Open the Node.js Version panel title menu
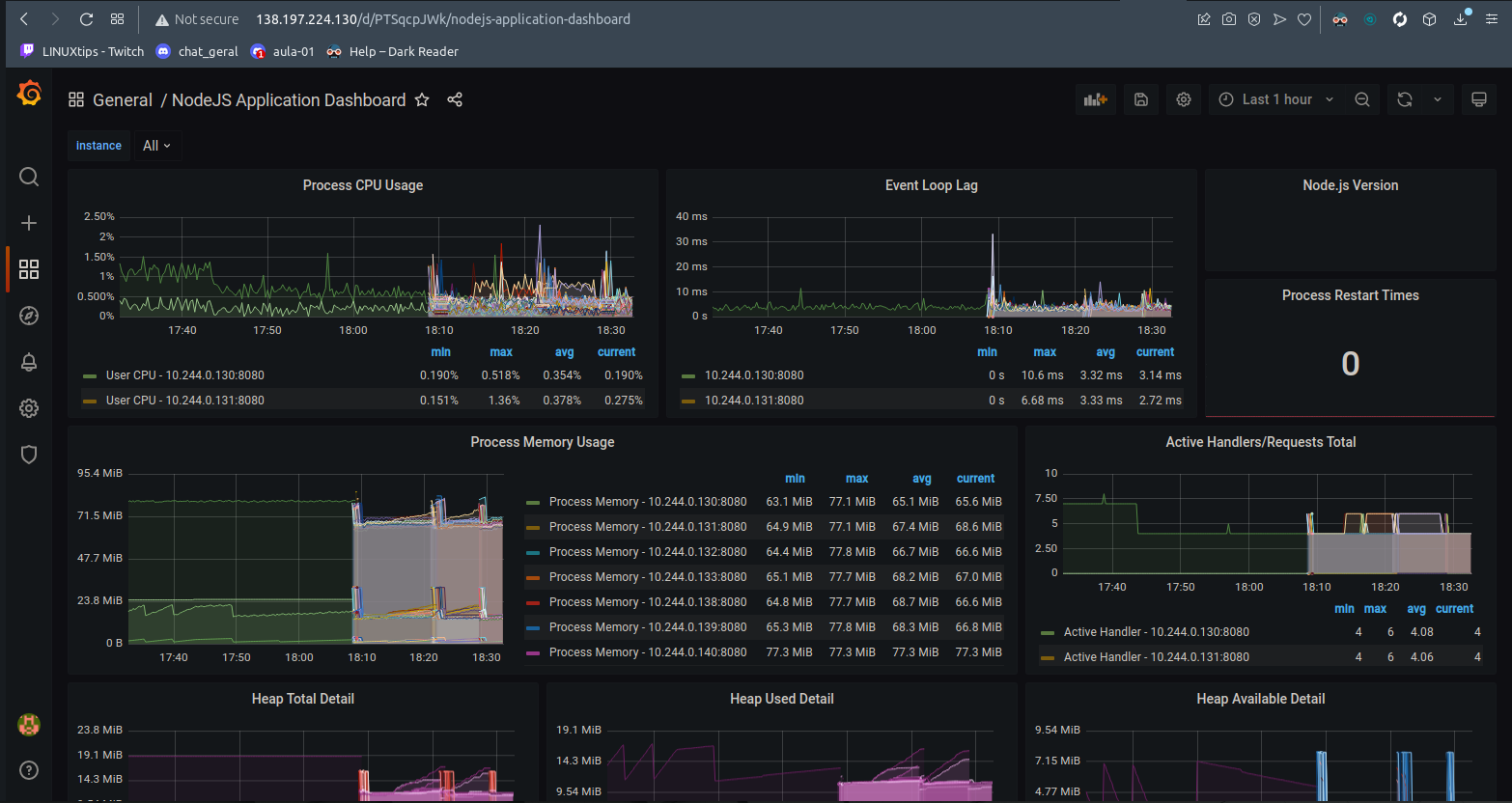The image size is (1512, 803). point(1351,185)
